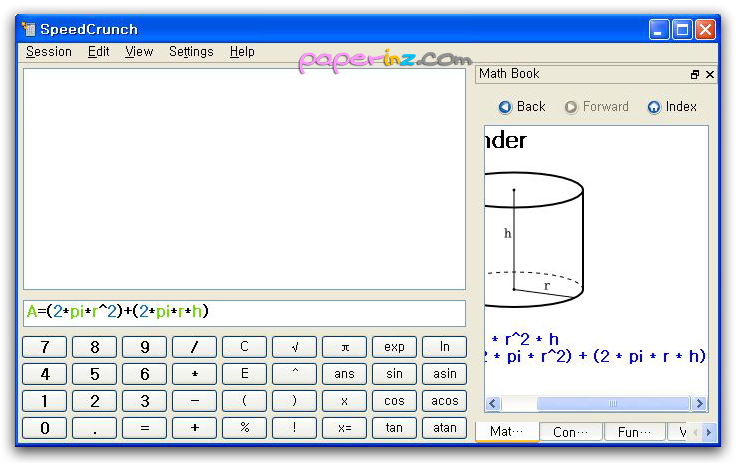Image resolution: width=736 pixels, height=463 pixels.
Task: Open the Settings menu
Action: (191, 52)
